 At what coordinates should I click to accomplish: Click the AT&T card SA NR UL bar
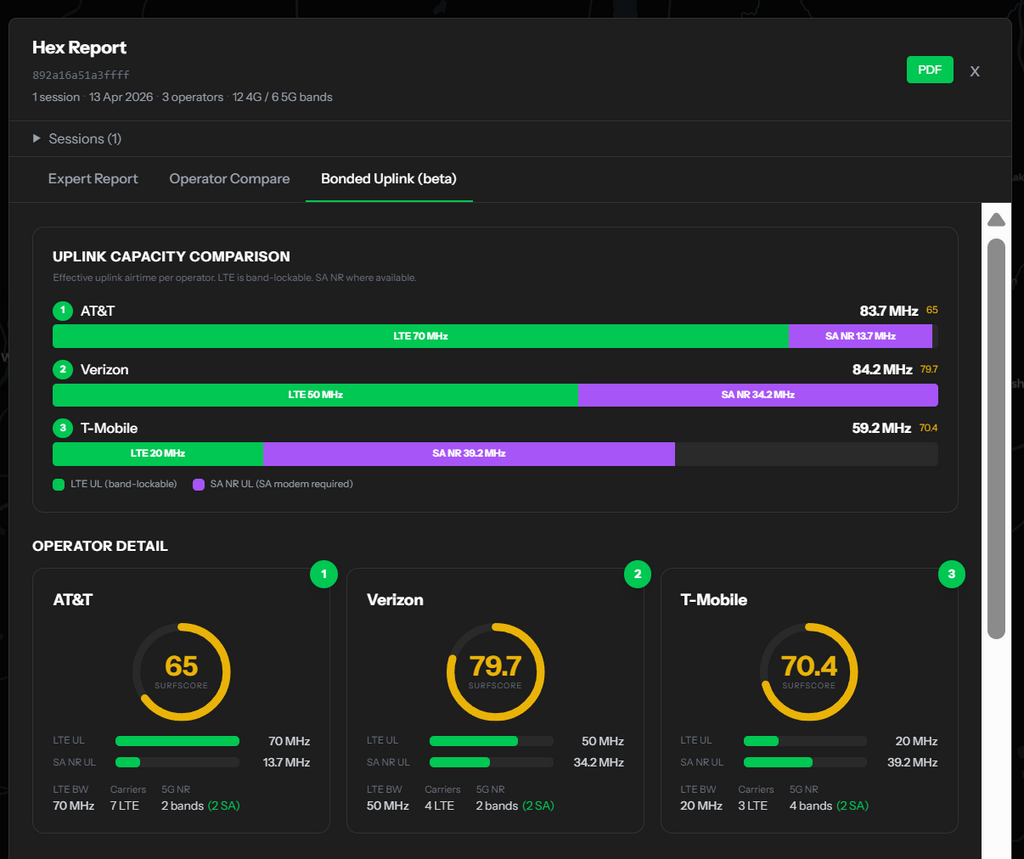click(x=178, y=762)
